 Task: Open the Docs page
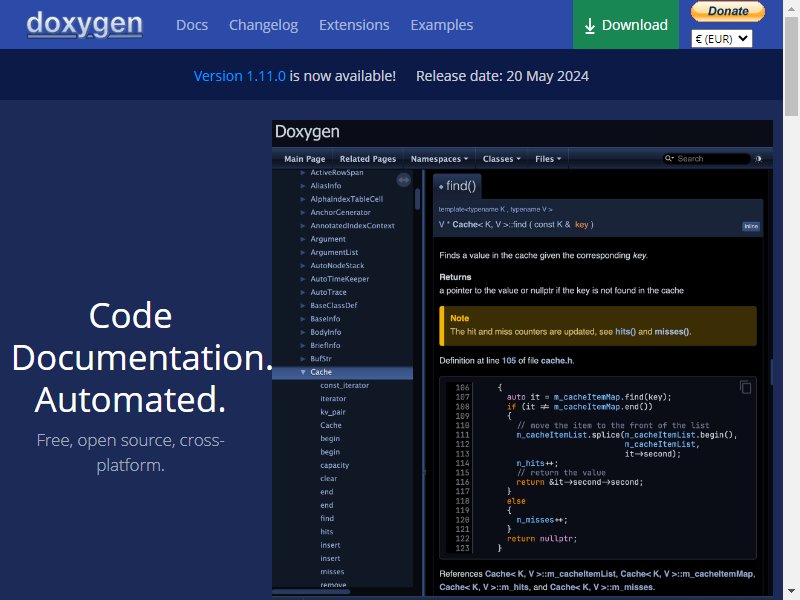coord(192,25)
